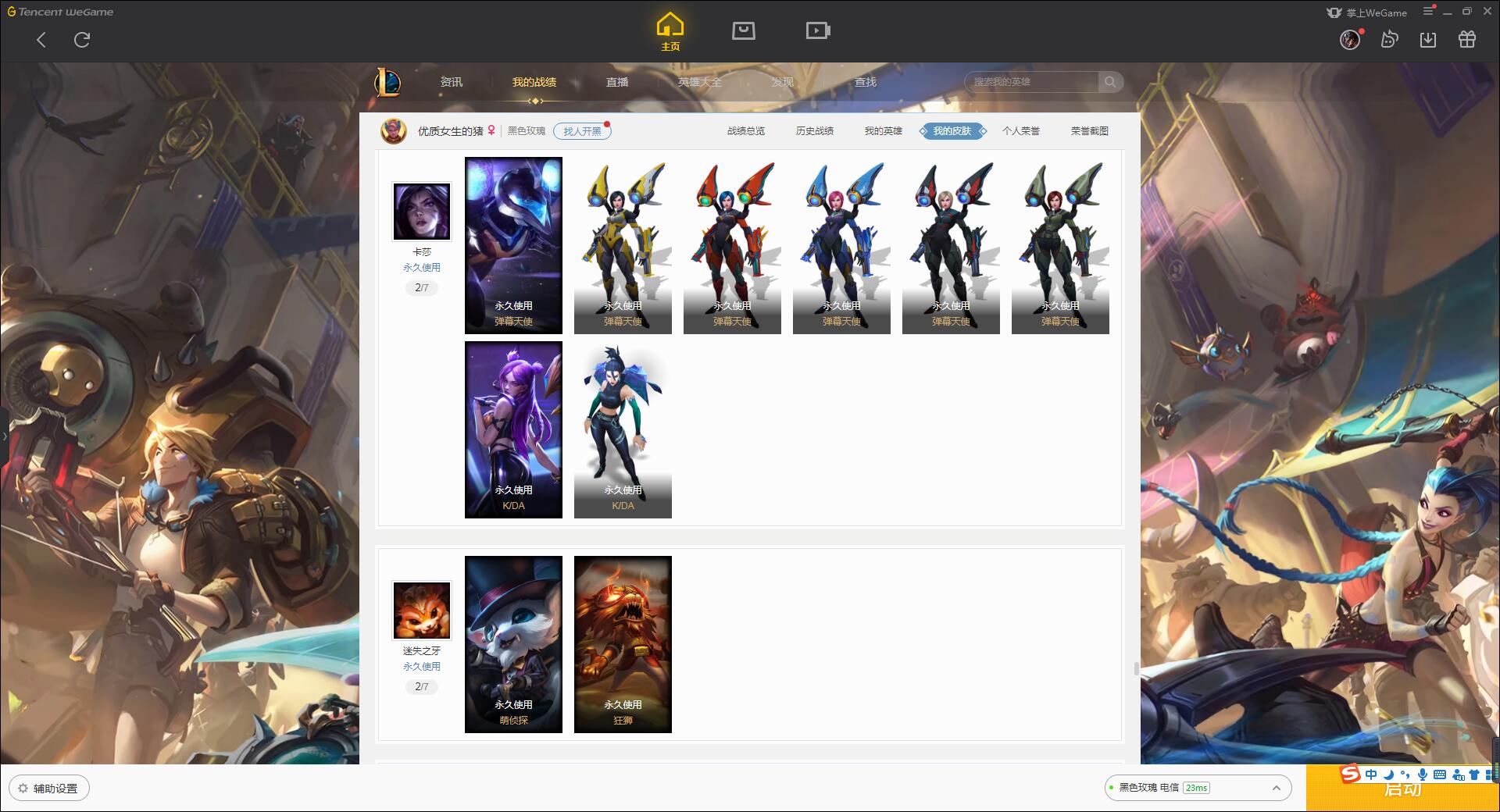The image size is (1500, 812).
Task: Open the pink-haired blue 弹幕天使 chroma
Action: point(841,246)
